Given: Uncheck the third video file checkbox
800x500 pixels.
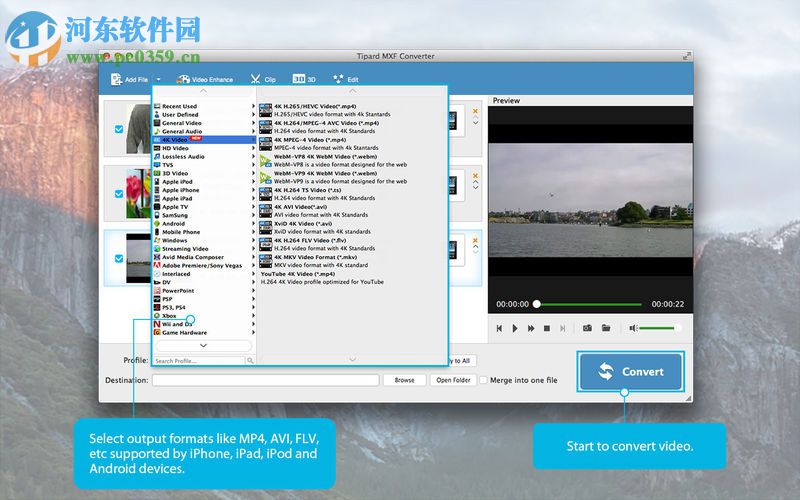Looking at the screenshot, I should [x=119, y=259].
